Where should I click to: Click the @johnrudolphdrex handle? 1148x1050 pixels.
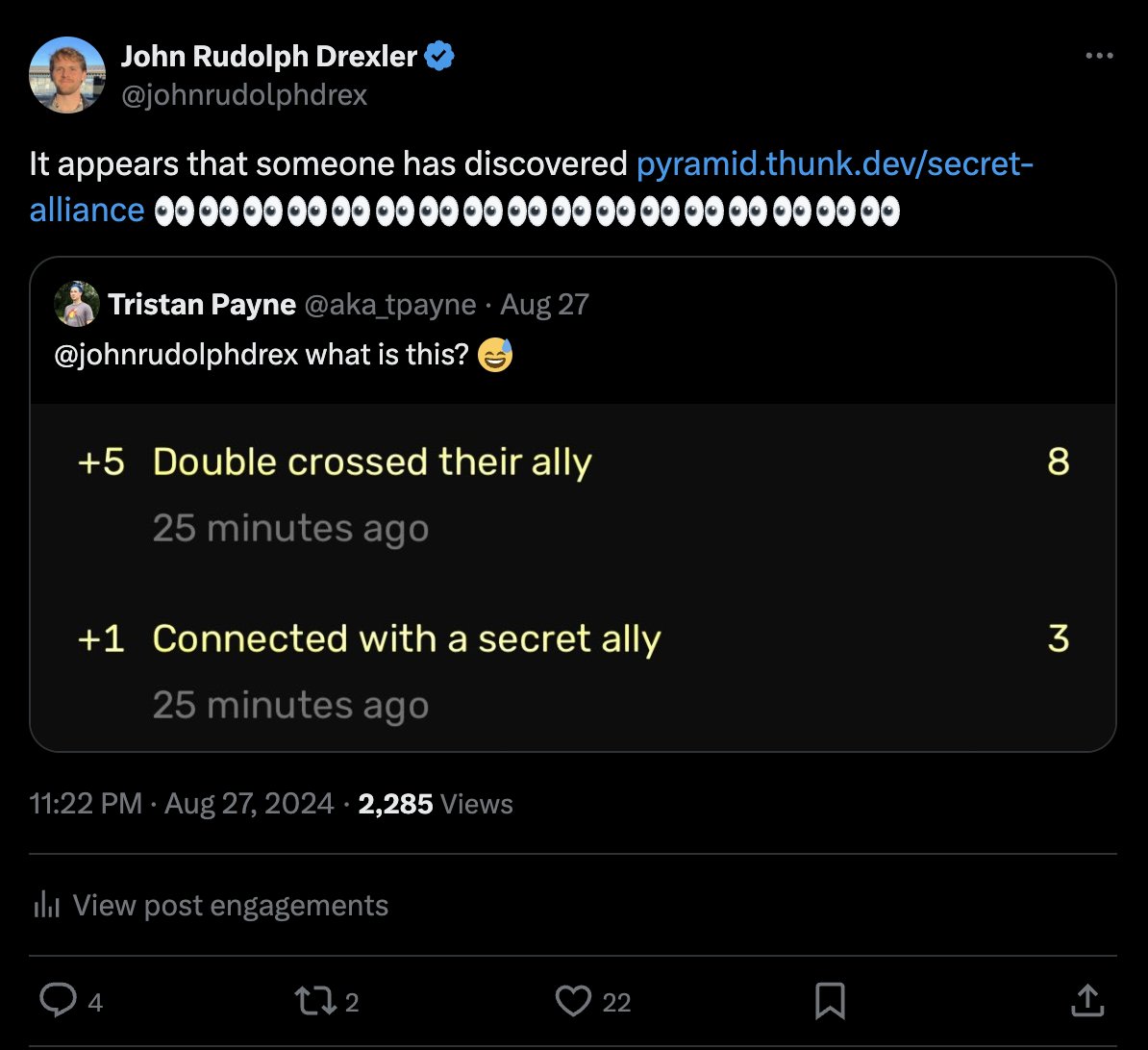[x=246, y=94]
